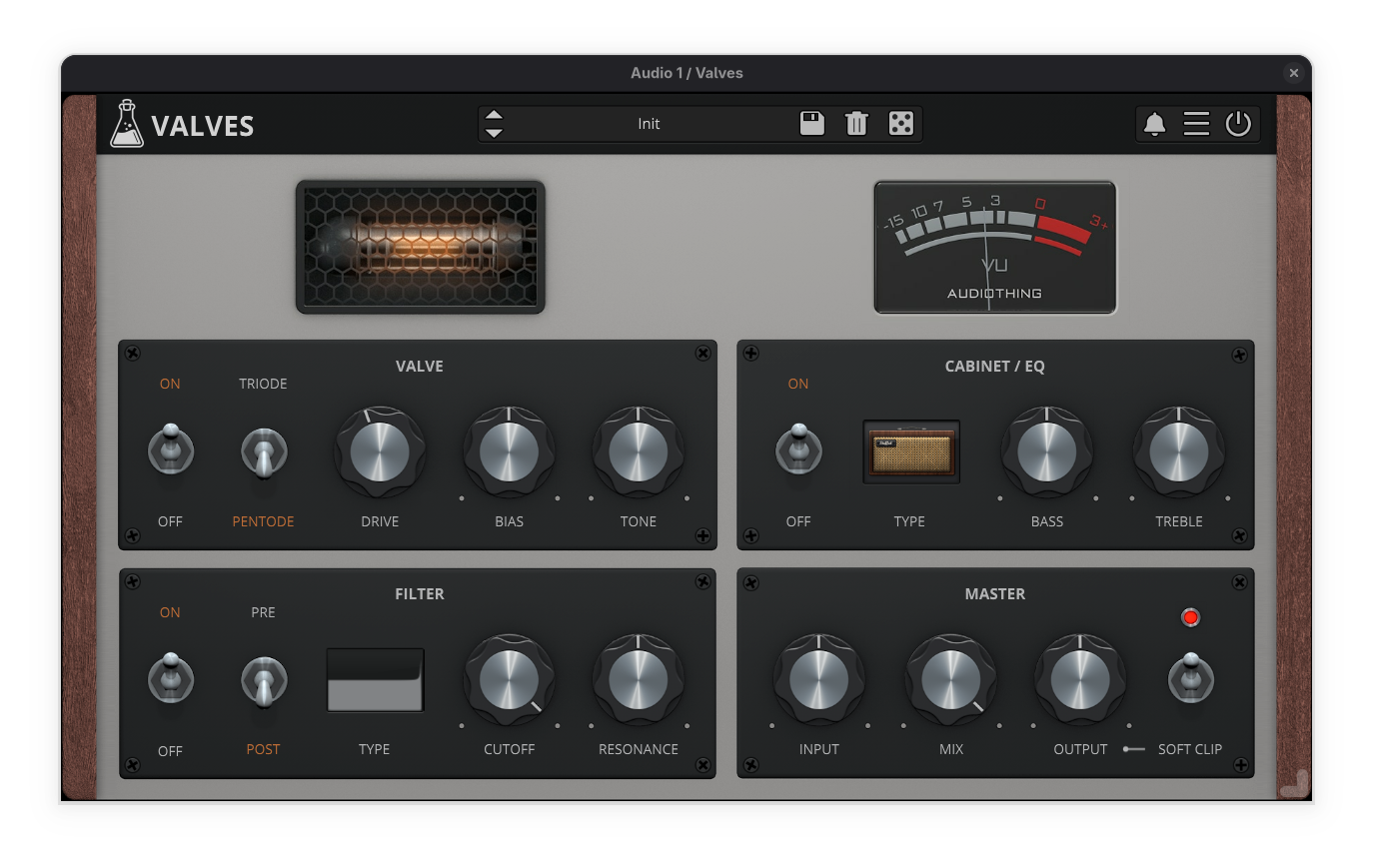Flip the Soft Clip switch

(1190, 678)
